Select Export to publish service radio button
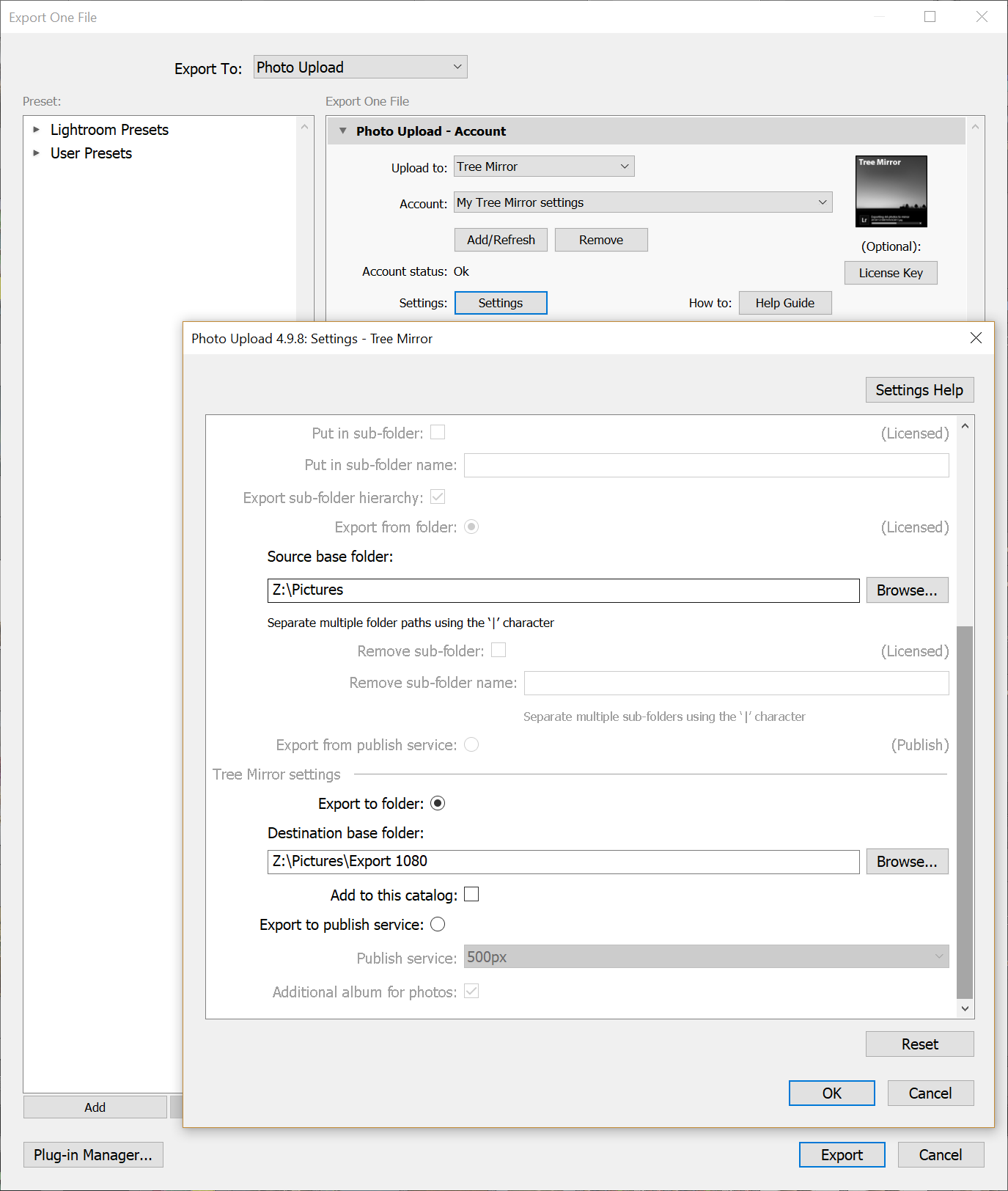Screen dimensions: 1008x1191 pyautogui.click(x=438, y=925)
